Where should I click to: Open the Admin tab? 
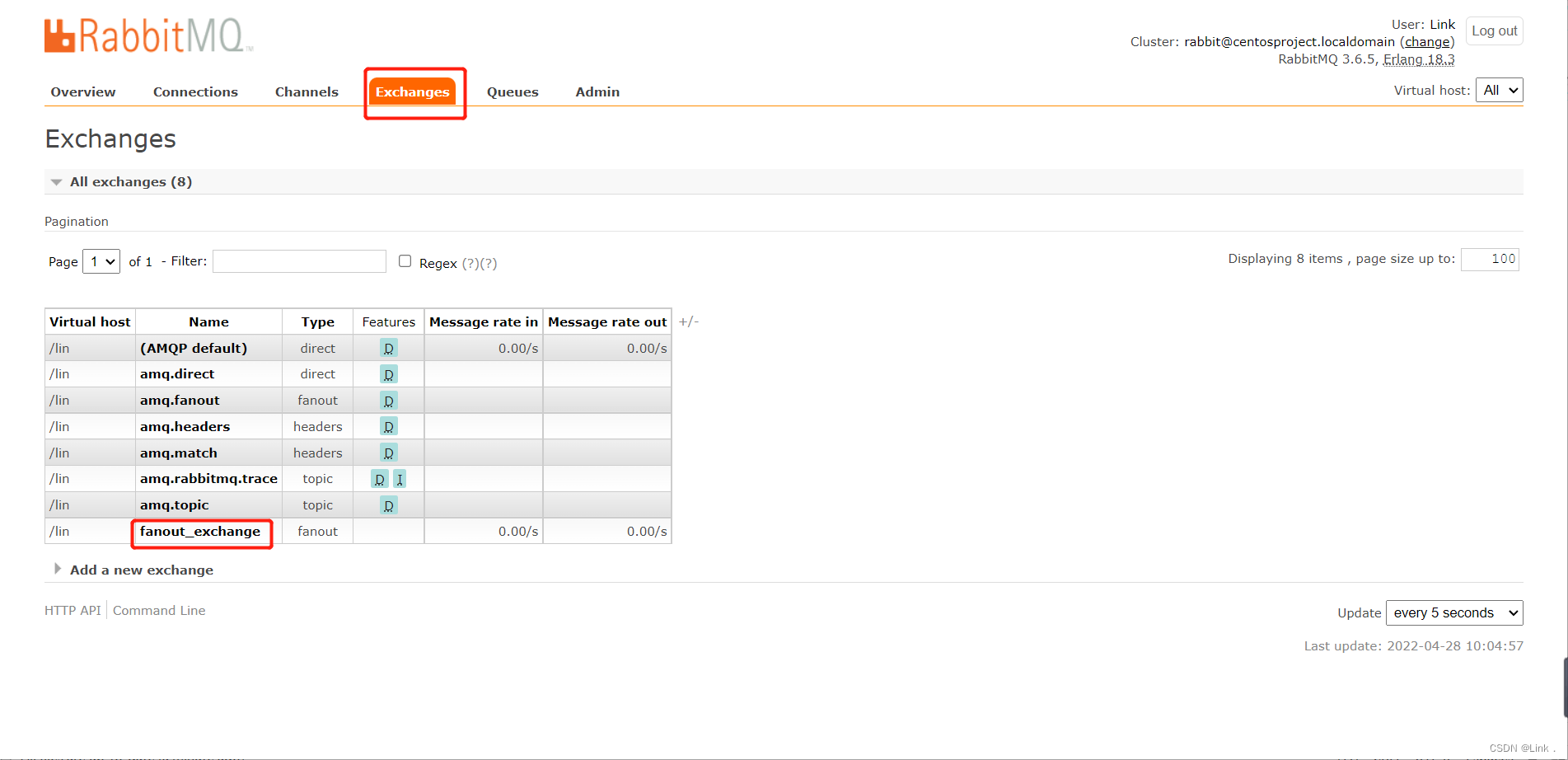(x=597, y=91)
